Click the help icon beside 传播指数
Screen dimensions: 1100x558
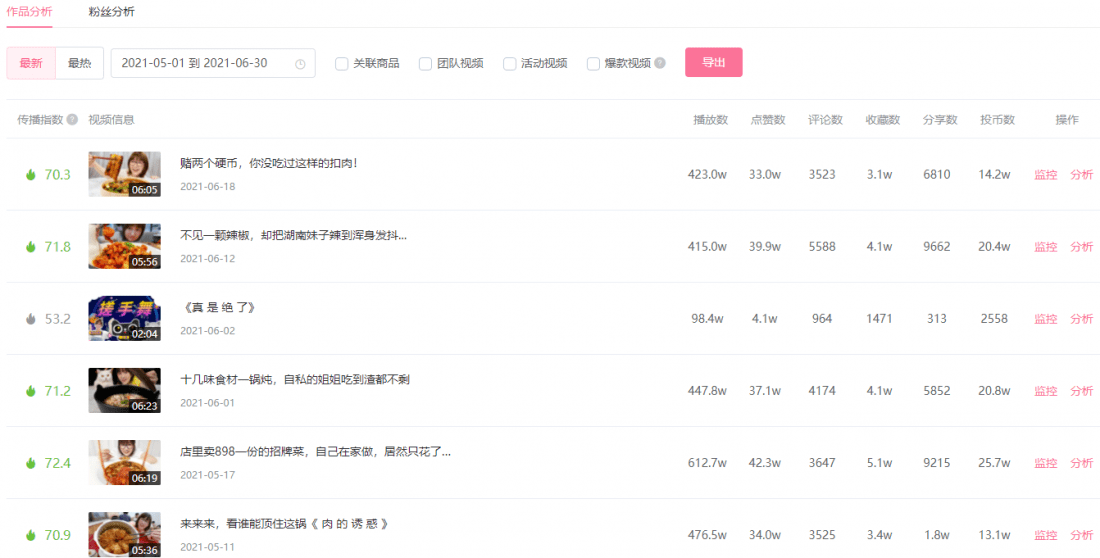click(x=72, y=120)
